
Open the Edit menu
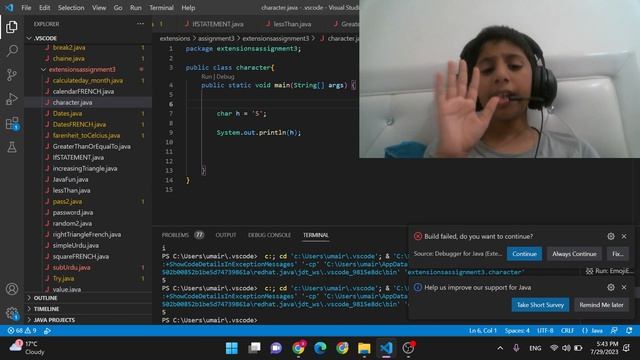pyautogui.click(x=44, y=8)
